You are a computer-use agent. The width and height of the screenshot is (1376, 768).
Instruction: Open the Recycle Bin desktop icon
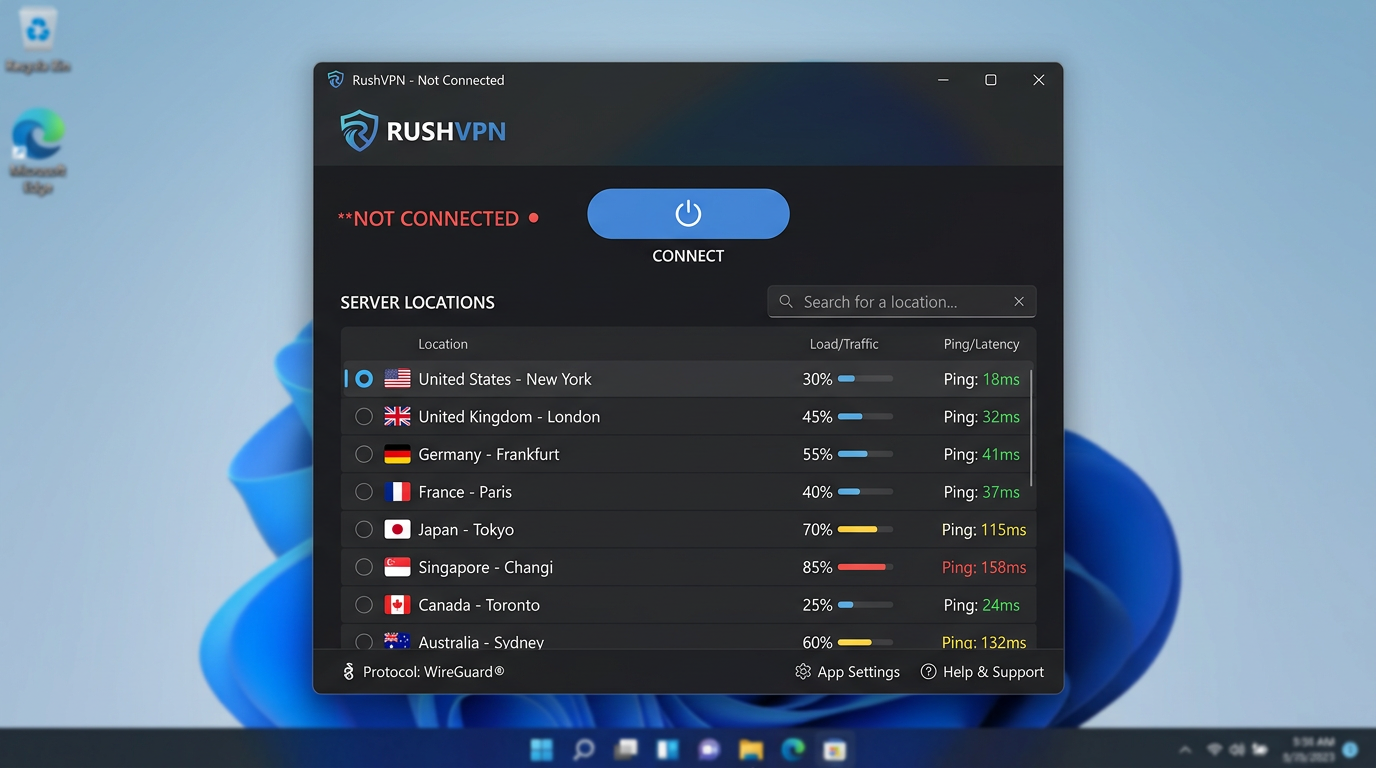coord(38,42)
